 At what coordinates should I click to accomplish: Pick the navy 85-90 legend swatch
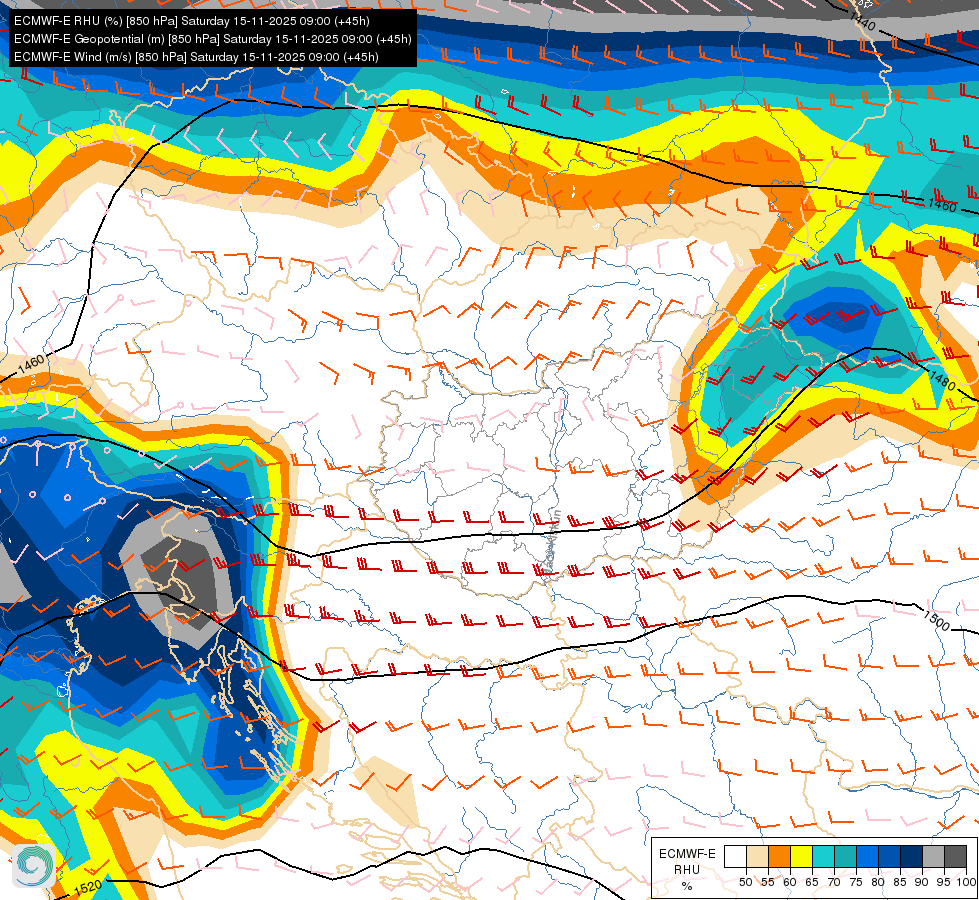point(911,856)
